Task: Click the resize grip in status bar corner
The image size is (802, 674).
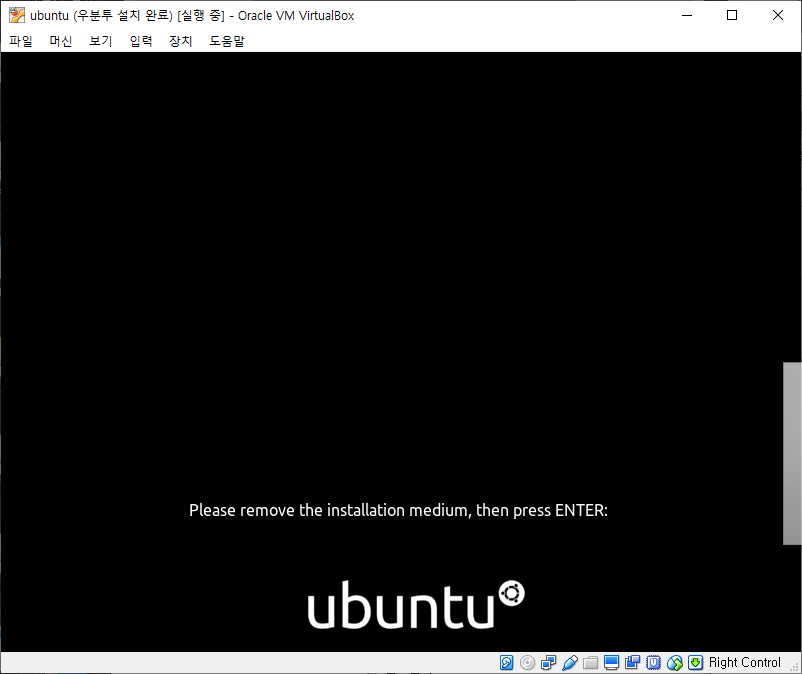Action: point(795,667)
